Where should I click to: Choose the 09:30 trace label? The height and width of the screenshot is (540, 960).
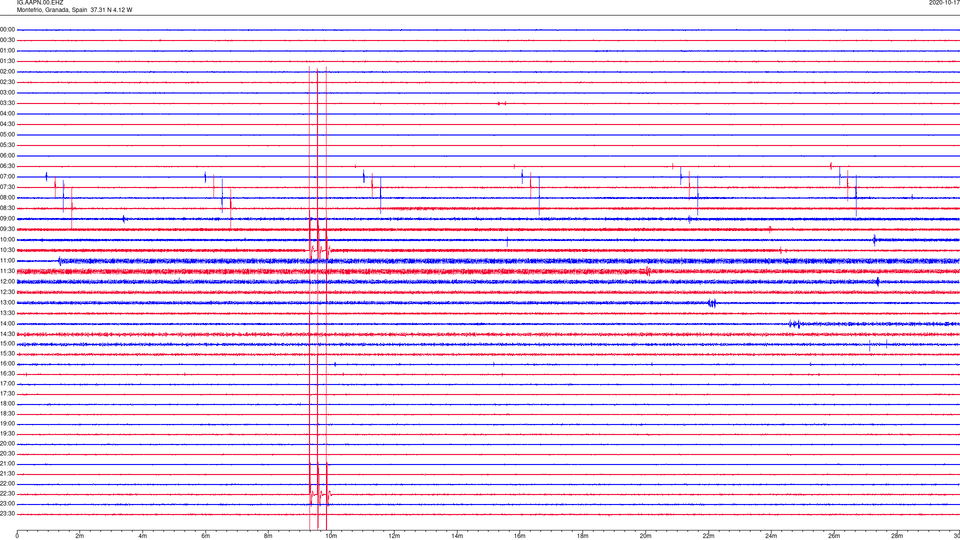(7, 229)
